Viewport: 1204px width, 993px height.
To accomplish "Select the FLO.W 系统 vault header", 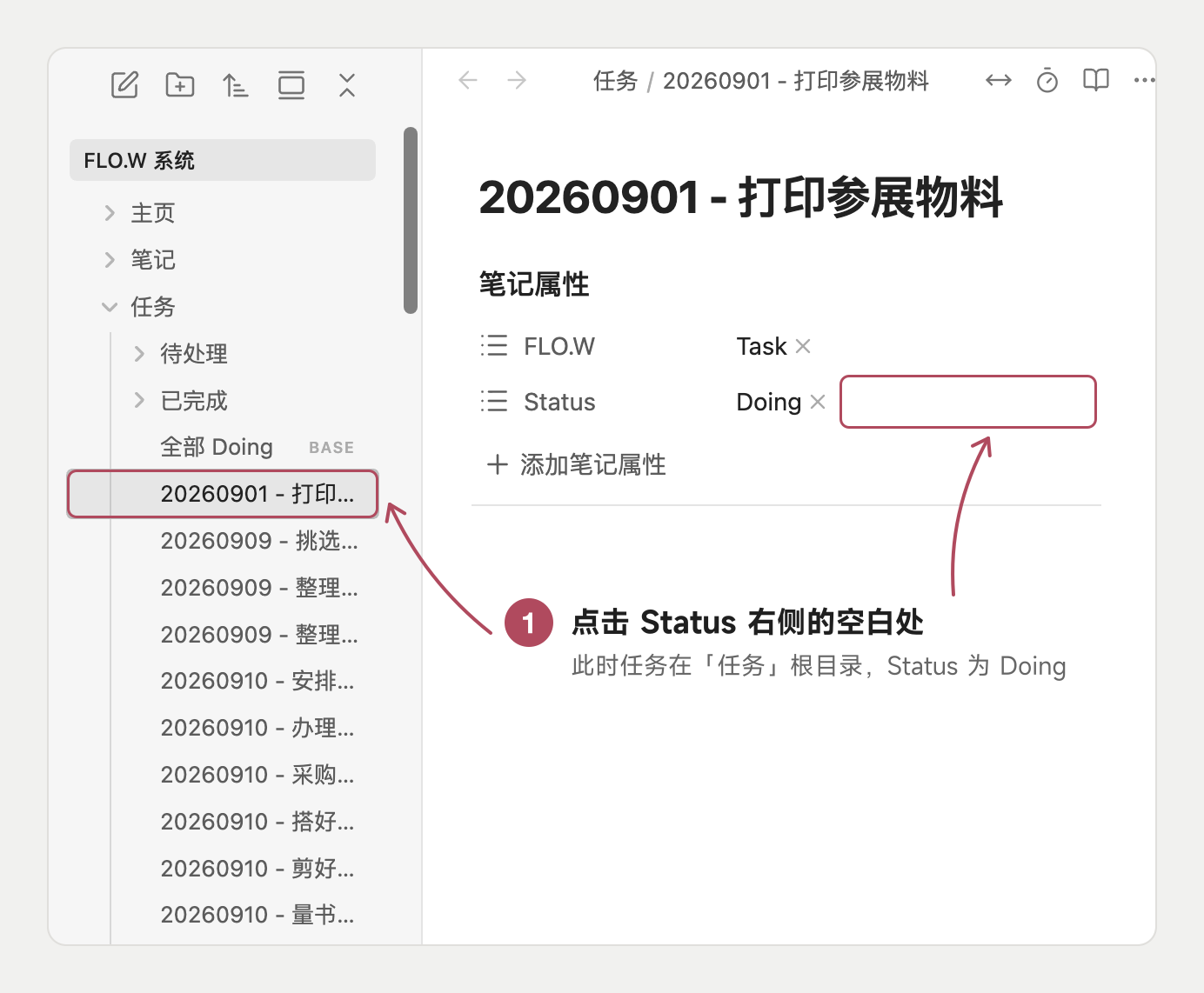I will (x=223, y=160).
